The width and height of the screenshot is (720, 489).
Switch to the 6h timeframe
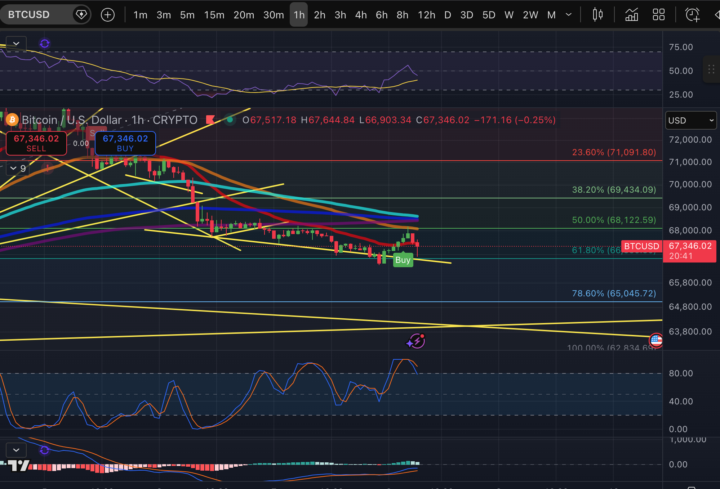pyautogui.click(x=382, y=15)
